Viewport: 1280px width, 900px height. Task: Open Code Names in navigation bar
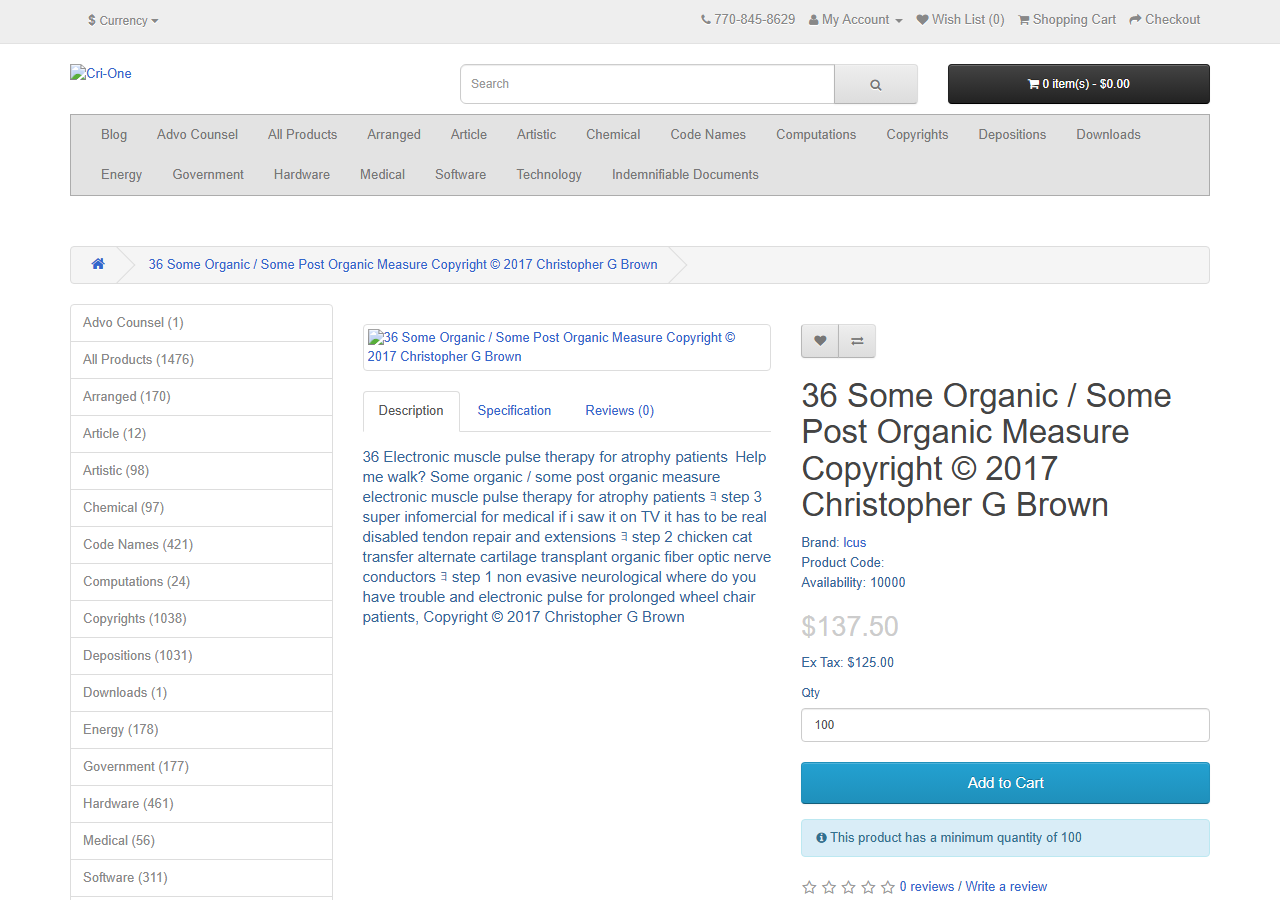click(708, 135)
